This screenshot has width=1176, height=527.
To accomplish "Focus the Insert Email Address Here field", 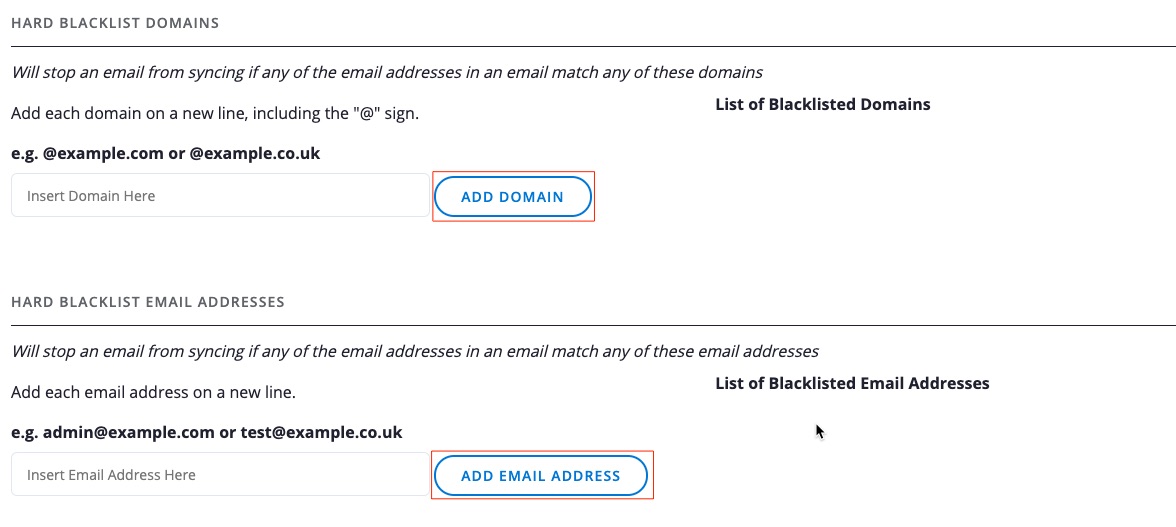I will [219, 475].
